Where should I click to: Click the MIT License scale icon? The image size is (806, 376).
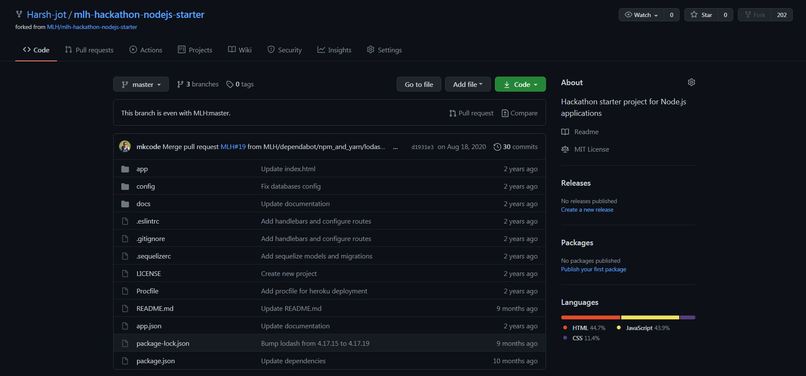[x=565, y=150]
